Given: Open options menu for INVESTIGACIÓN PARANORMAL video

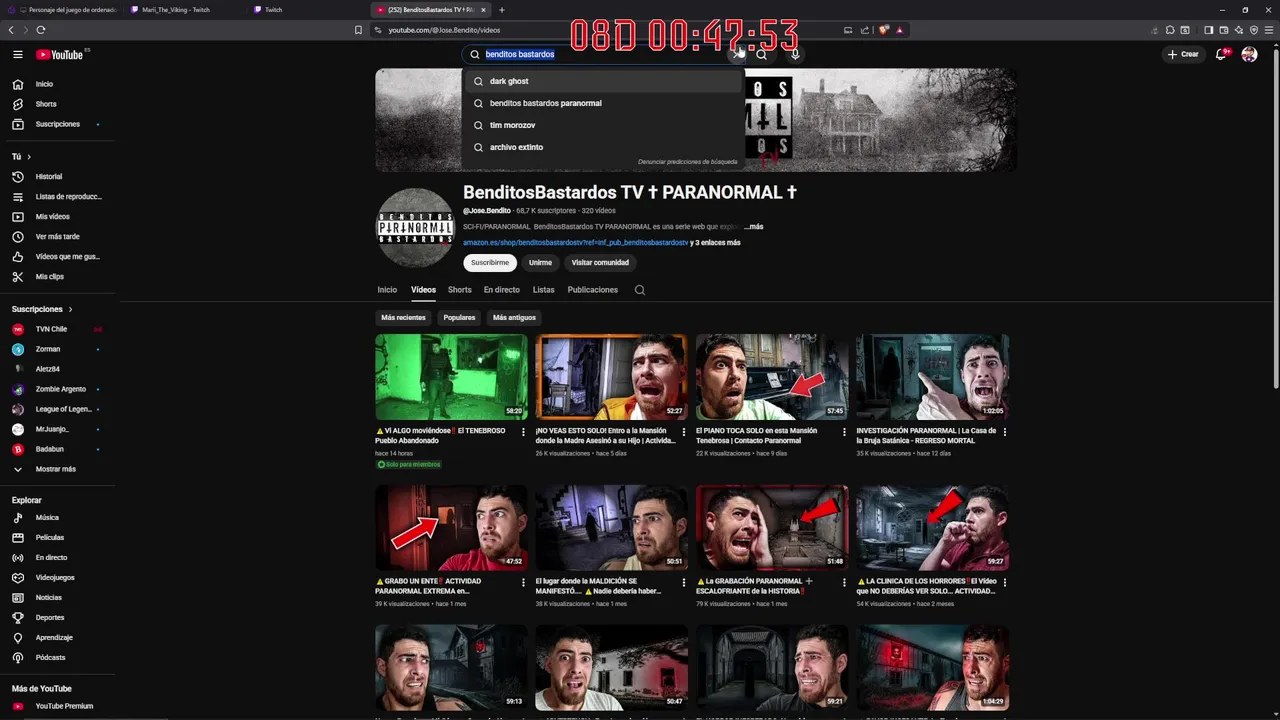Looking at the screenshot, I should pyautogui.click(x=1005, y=432).
